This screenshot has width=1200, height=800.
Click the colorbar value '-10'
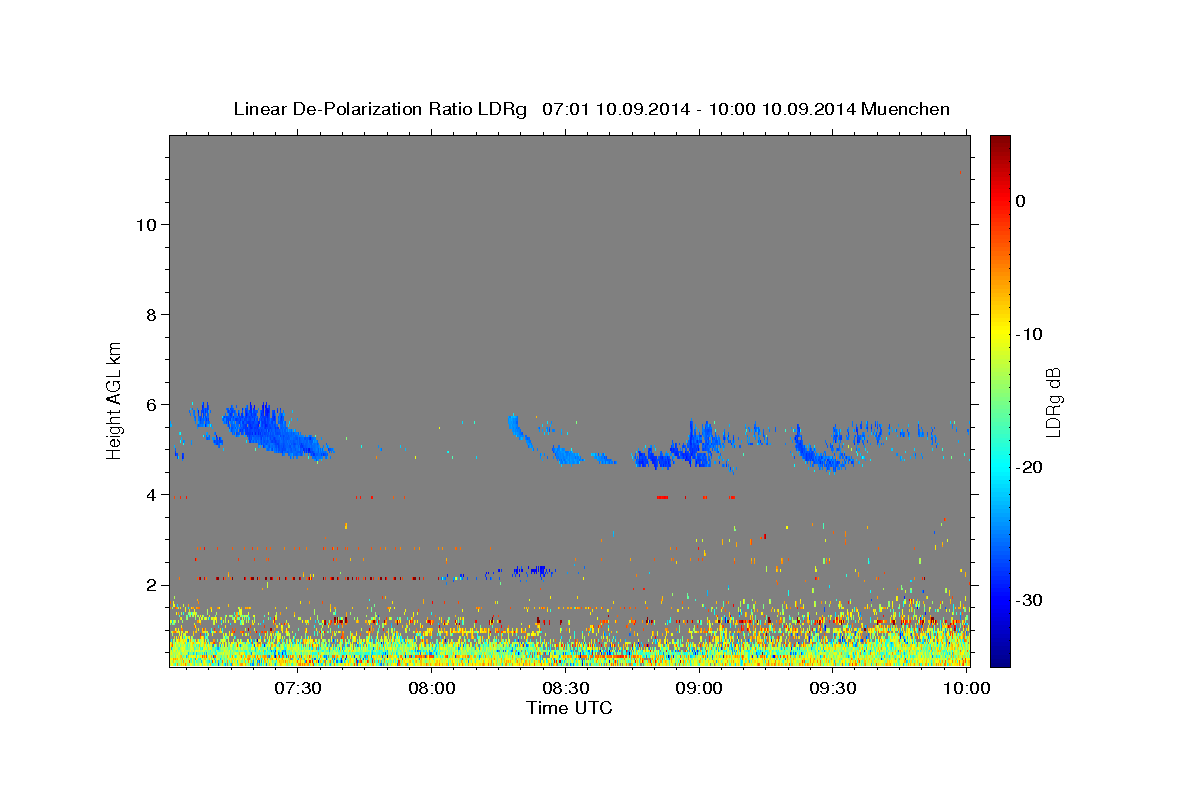pos(1030,334)
